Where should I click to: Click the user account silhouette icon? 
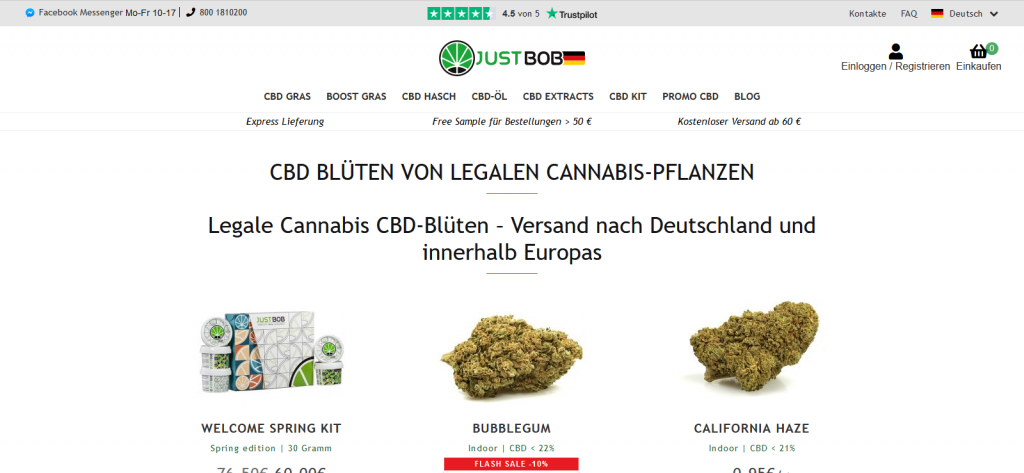[895, 52]
